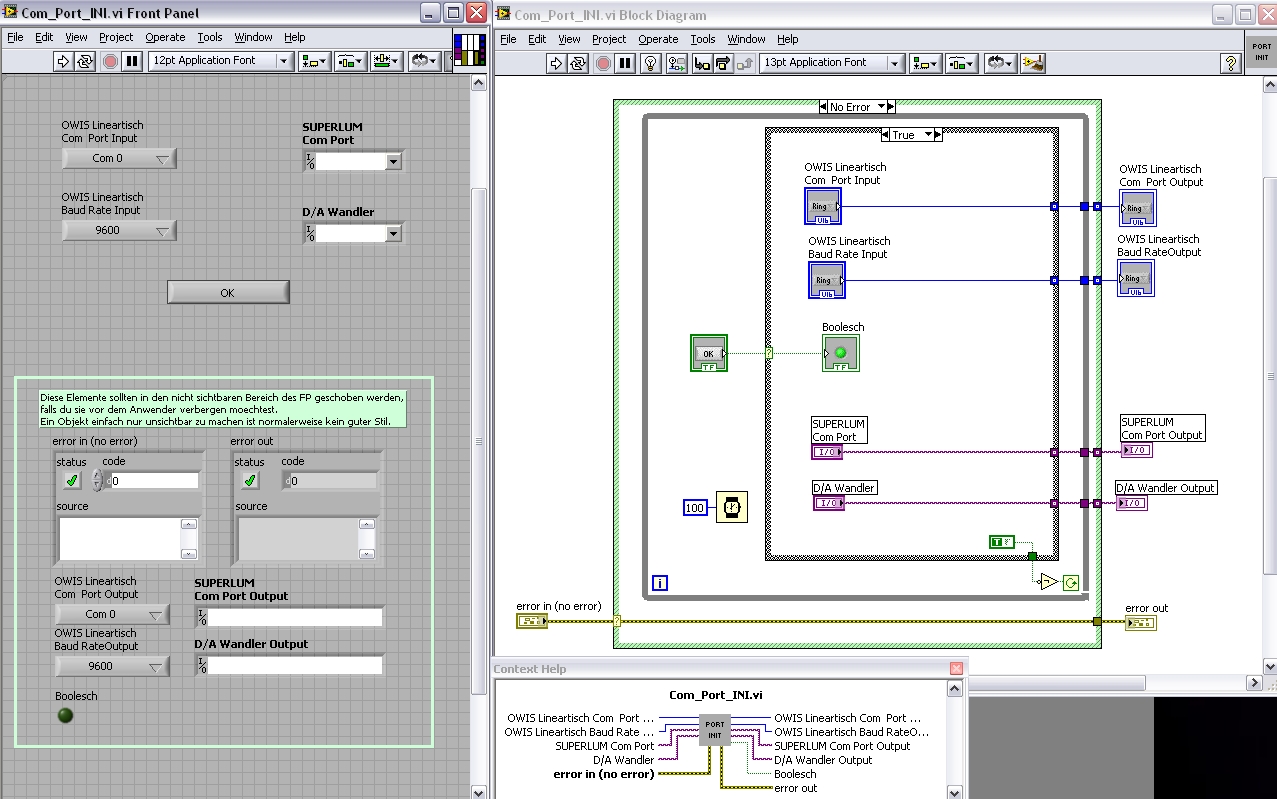Click Pause button in Block Diagram toolbar

click(x=625, y=63)
